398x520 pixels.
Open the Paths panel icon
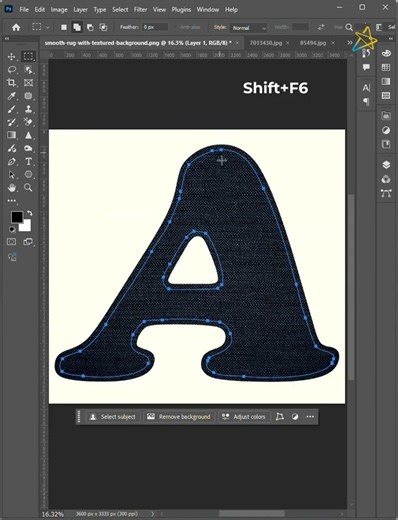[386, 193]
